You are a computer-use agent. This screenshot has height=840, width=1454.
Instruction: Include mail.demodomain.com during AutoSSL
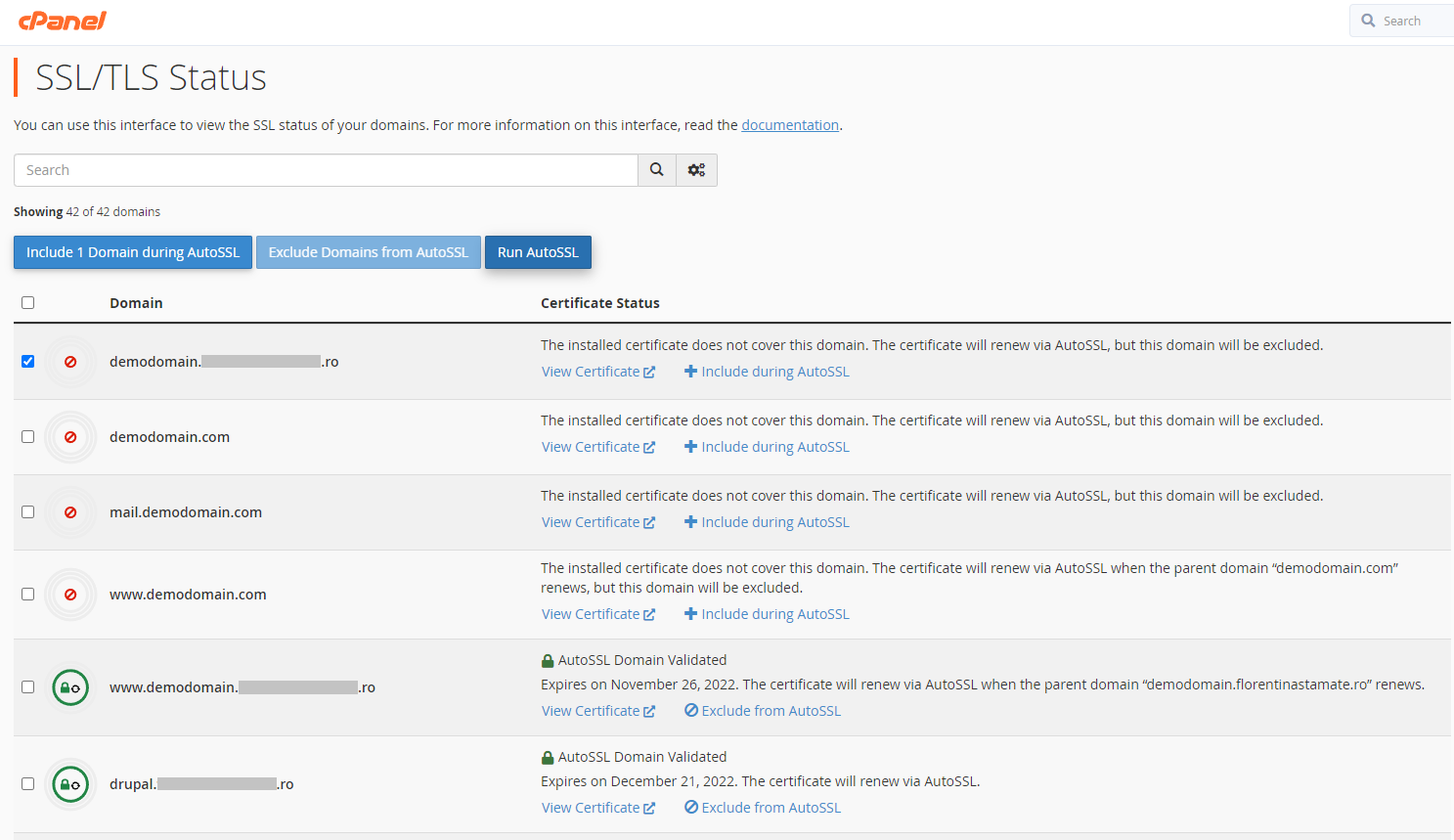point(767,522)
